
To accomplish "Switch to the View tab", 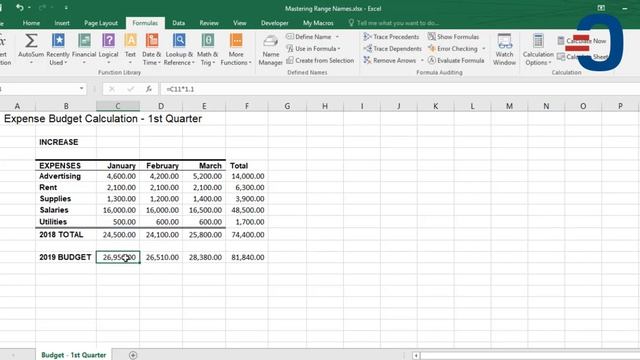I will [240, 23].
